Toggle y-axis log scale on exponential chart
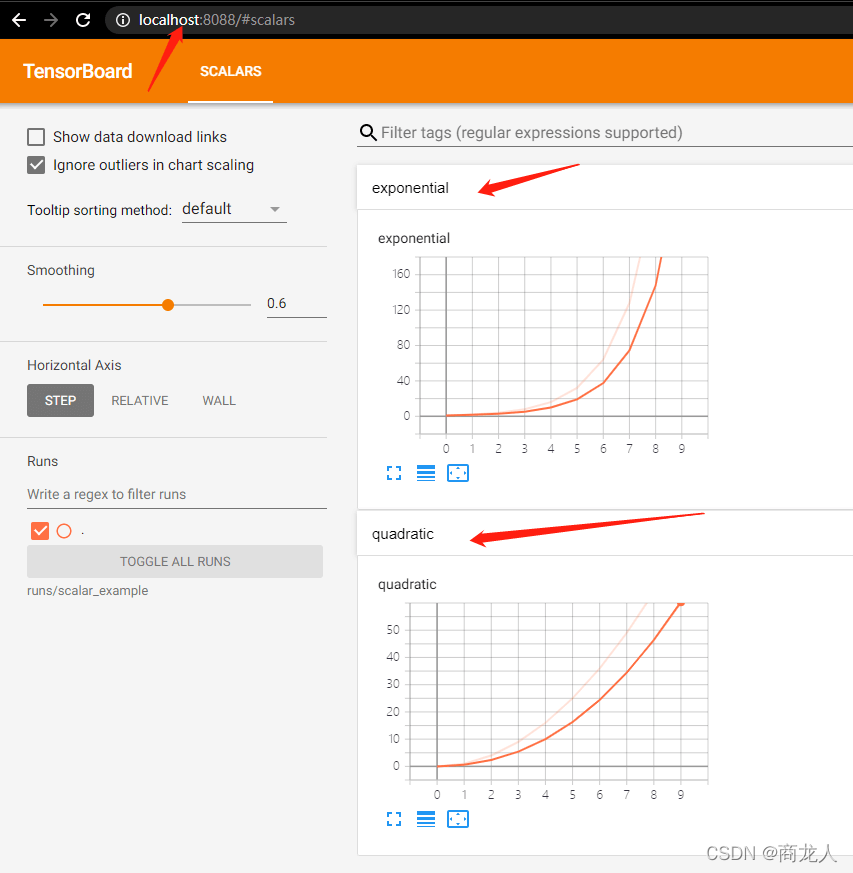Image resolution: width=853 pixels, height=873 pixels. pyautogui.click(x=426, y=473)
